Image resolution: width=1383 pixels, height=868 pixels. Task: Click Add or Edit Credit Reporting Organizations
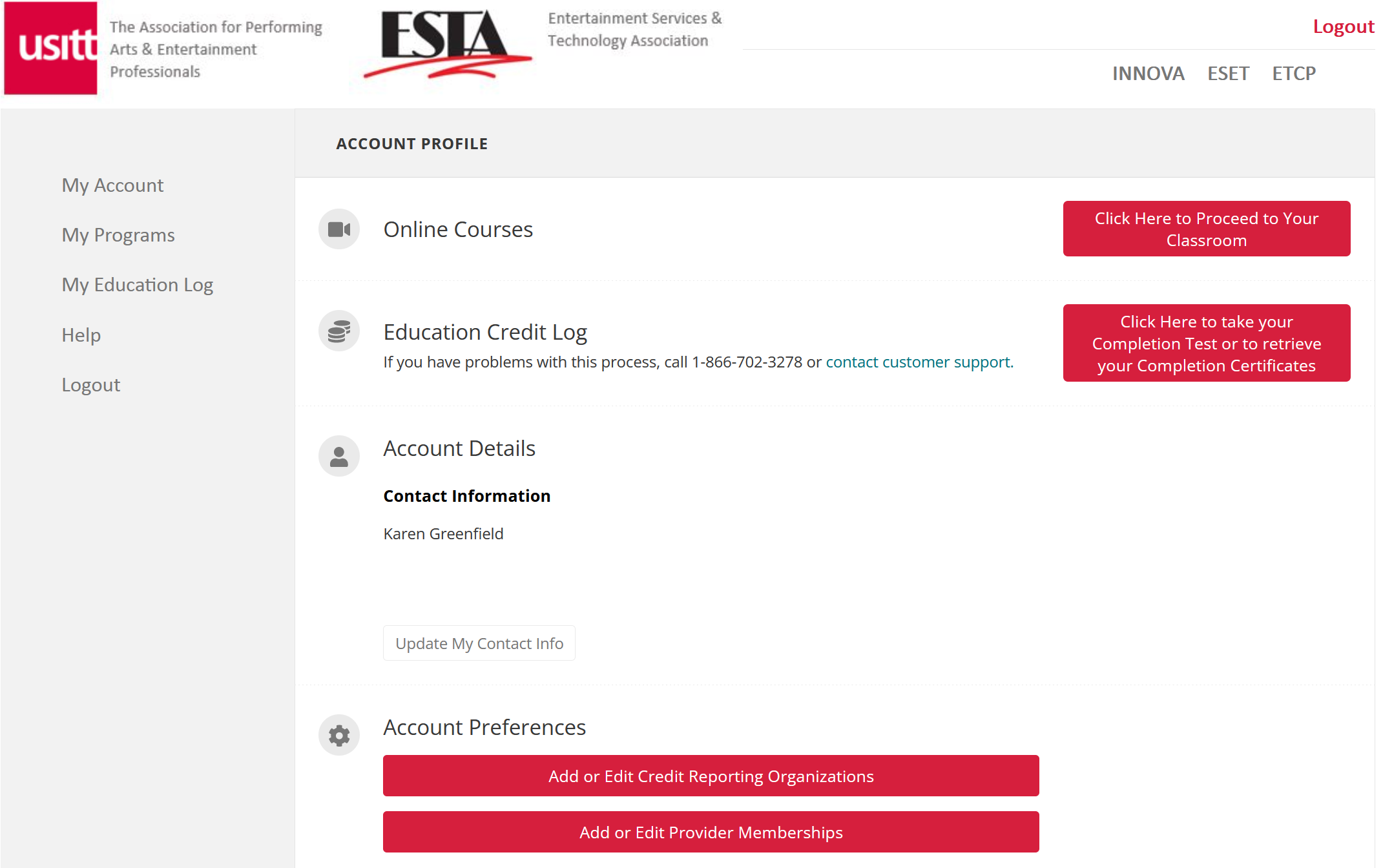click(711, 775)
